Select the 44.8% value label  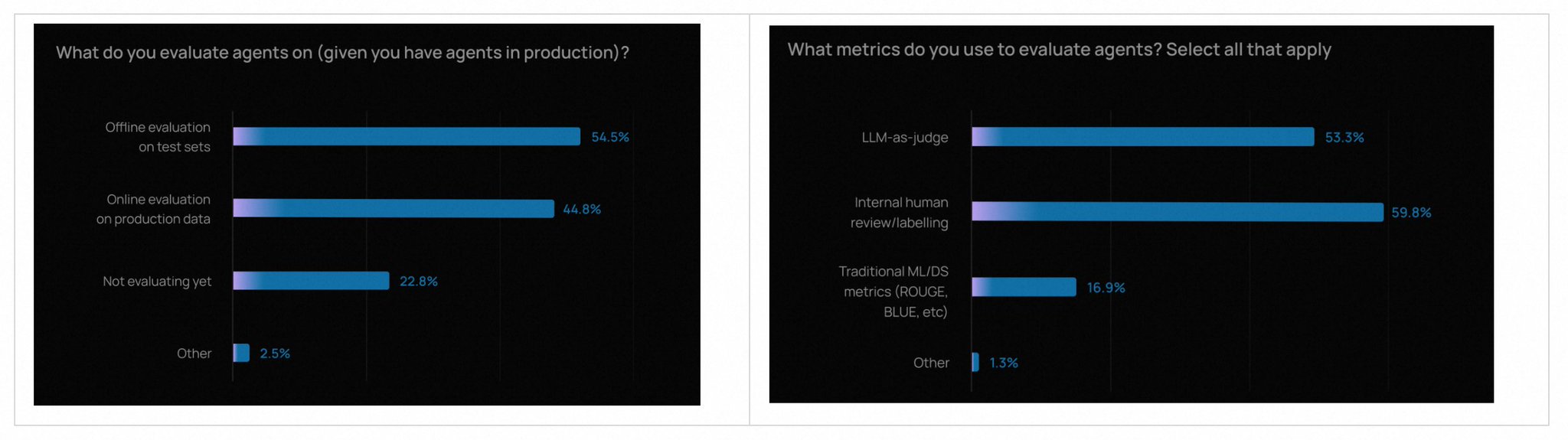click(582, 210)
